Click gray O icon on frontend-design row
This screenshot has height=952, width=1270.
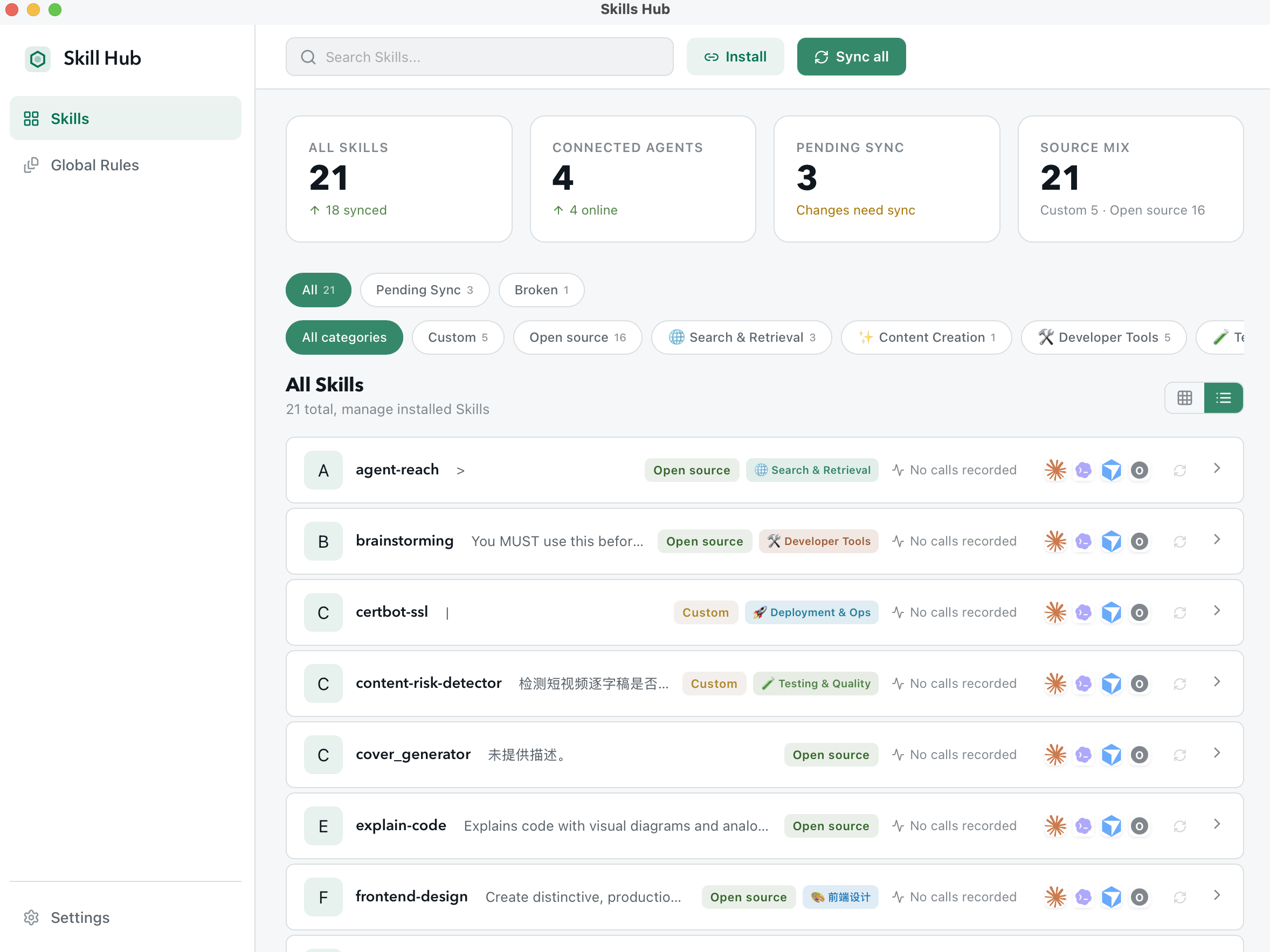coord(1140,898)
